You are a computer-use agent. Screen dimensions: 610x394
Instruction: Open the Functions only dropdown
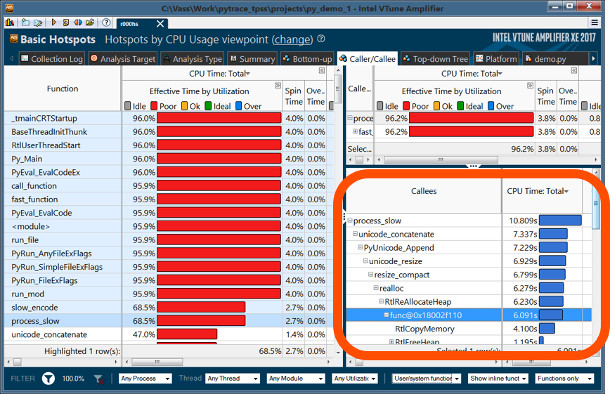point(564,378)
